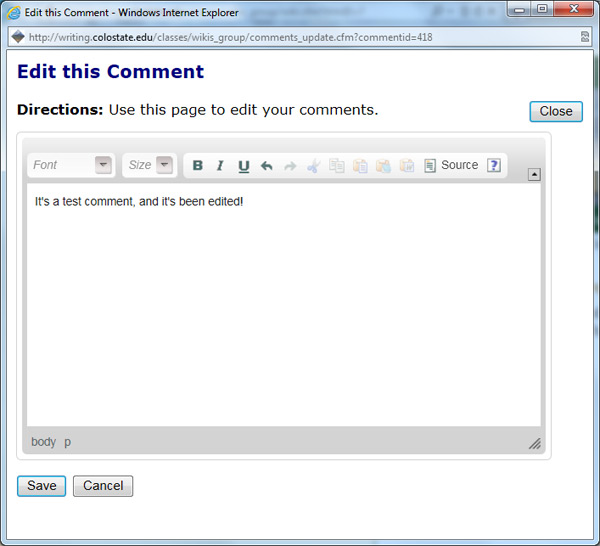Save the edited comment

(x=41, y=486)
